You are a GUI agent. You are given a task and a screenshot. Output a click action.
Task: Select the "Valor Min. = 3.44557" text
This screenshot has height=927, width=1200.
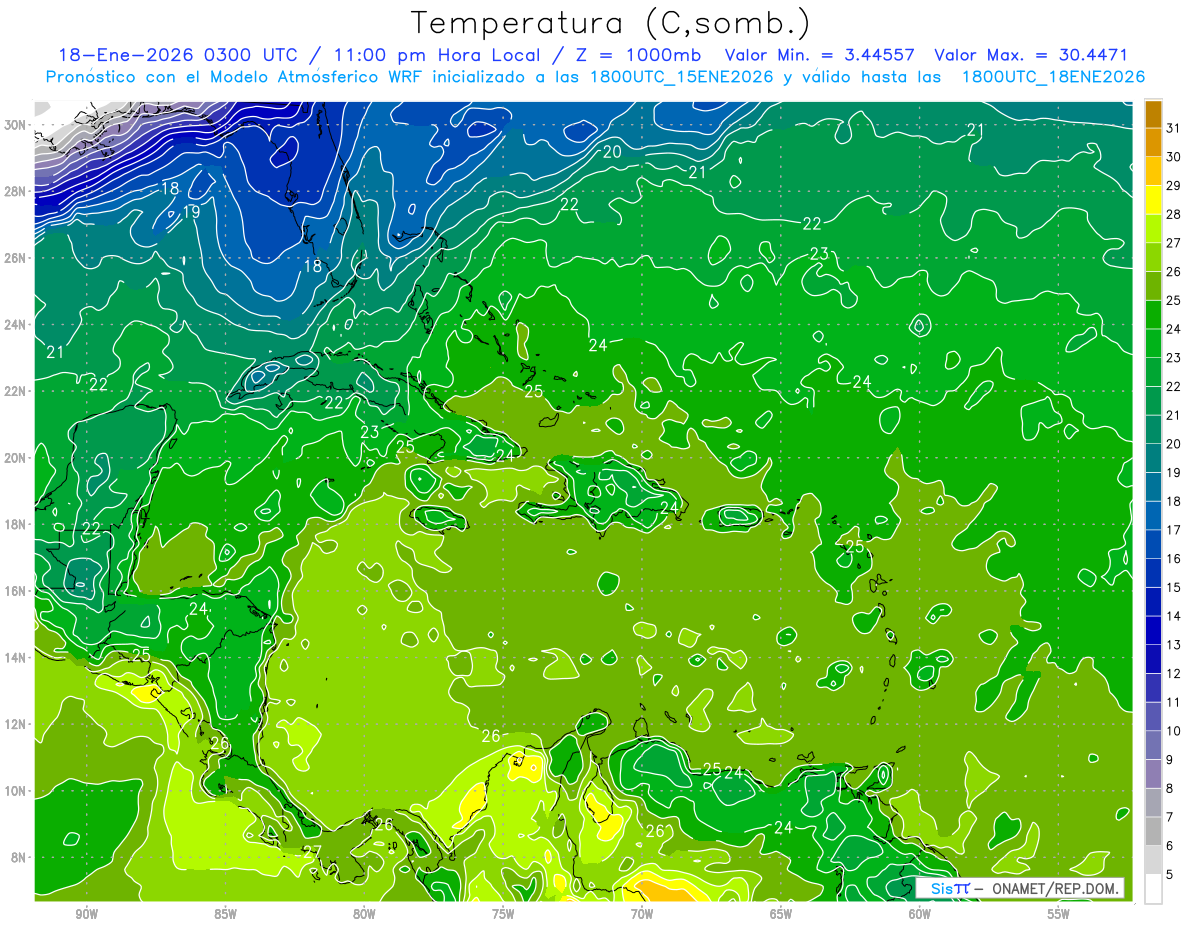tap(822, 56)
